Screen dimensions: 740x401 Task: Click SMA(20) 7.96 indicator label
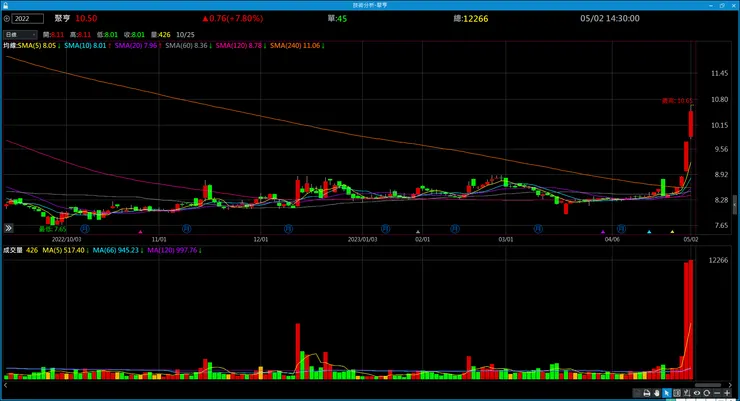click(138, 46)
